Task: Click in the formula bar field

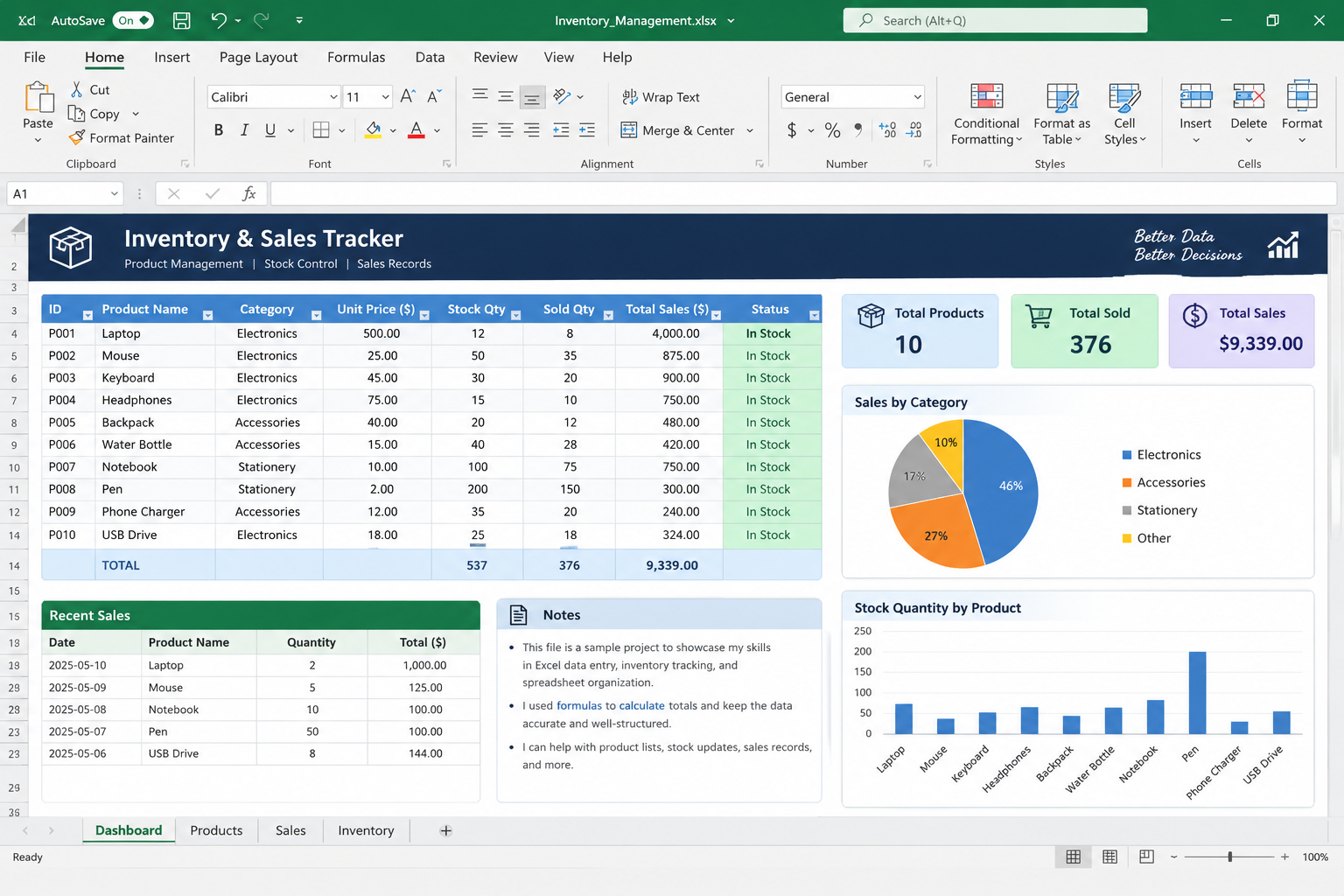Action: click(803, 193)
